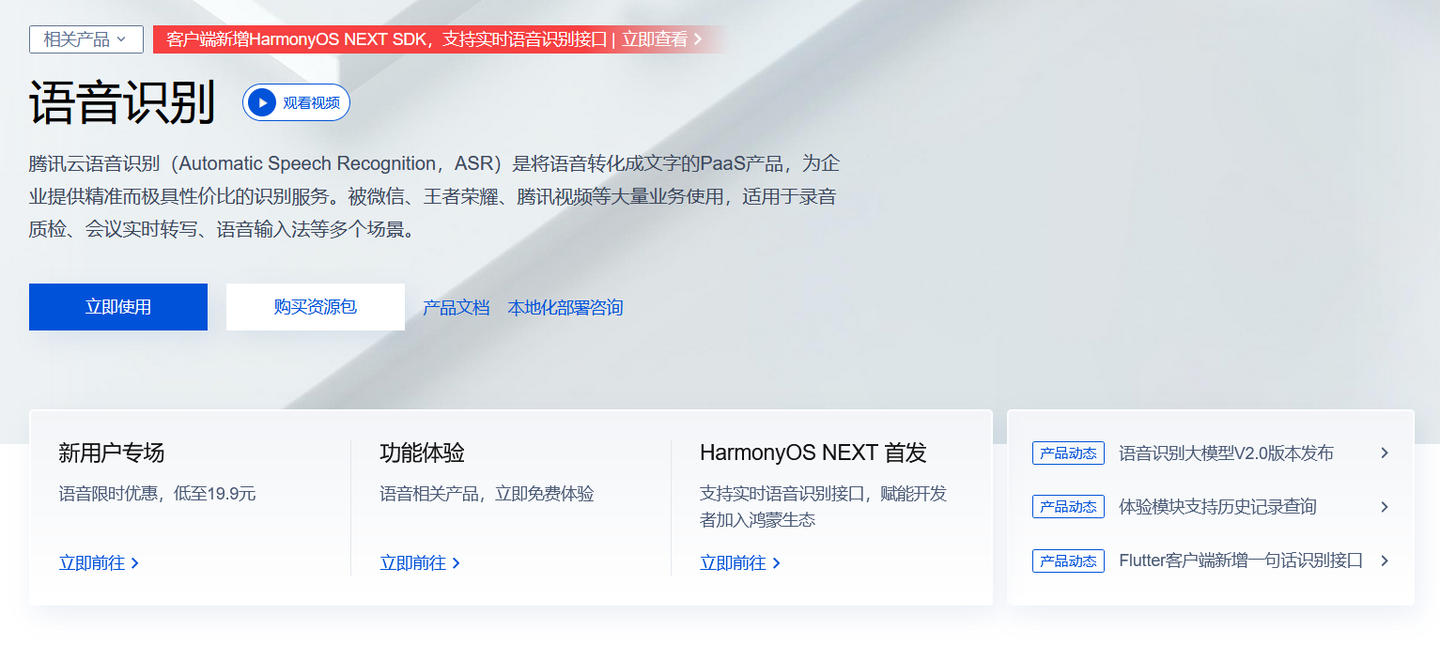Open Flutter客户端新增一句话识别接口 news item

point(1241,561)
